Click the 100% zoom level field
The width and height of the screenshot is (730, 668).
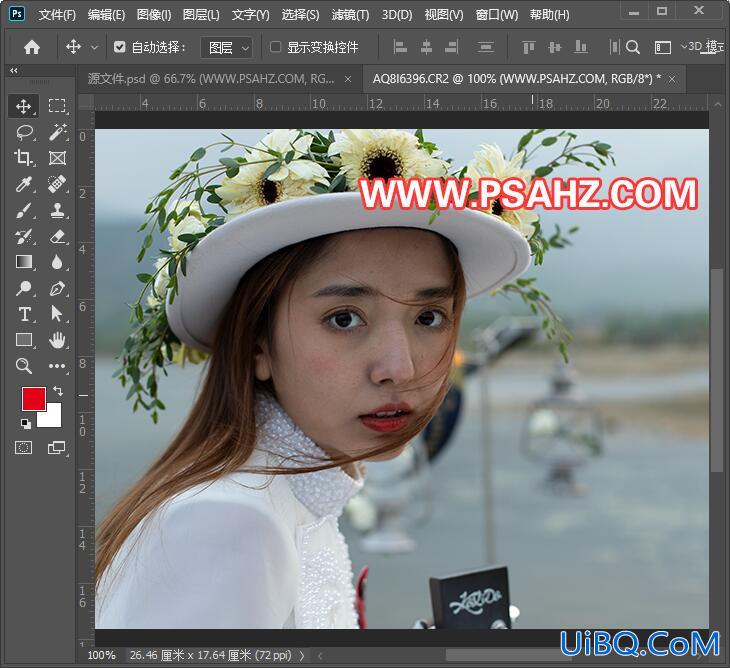point(101,655)
